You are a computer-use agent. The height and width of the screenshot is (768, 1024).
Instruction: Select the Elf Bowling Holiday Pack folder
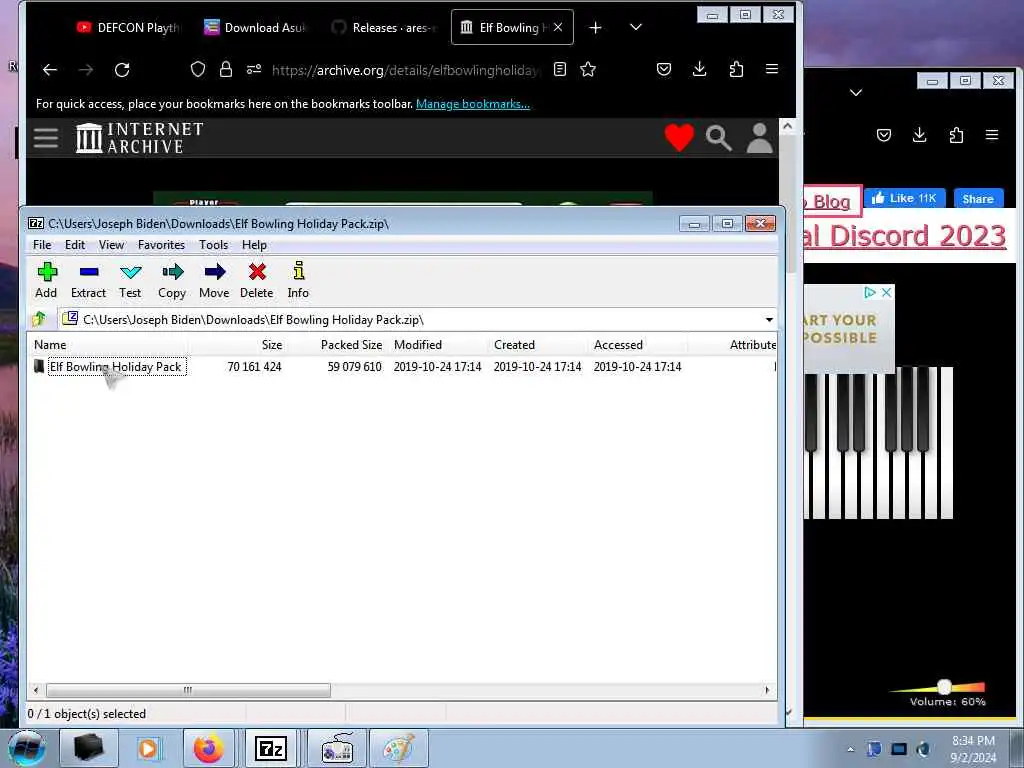(x=116, y=367)
